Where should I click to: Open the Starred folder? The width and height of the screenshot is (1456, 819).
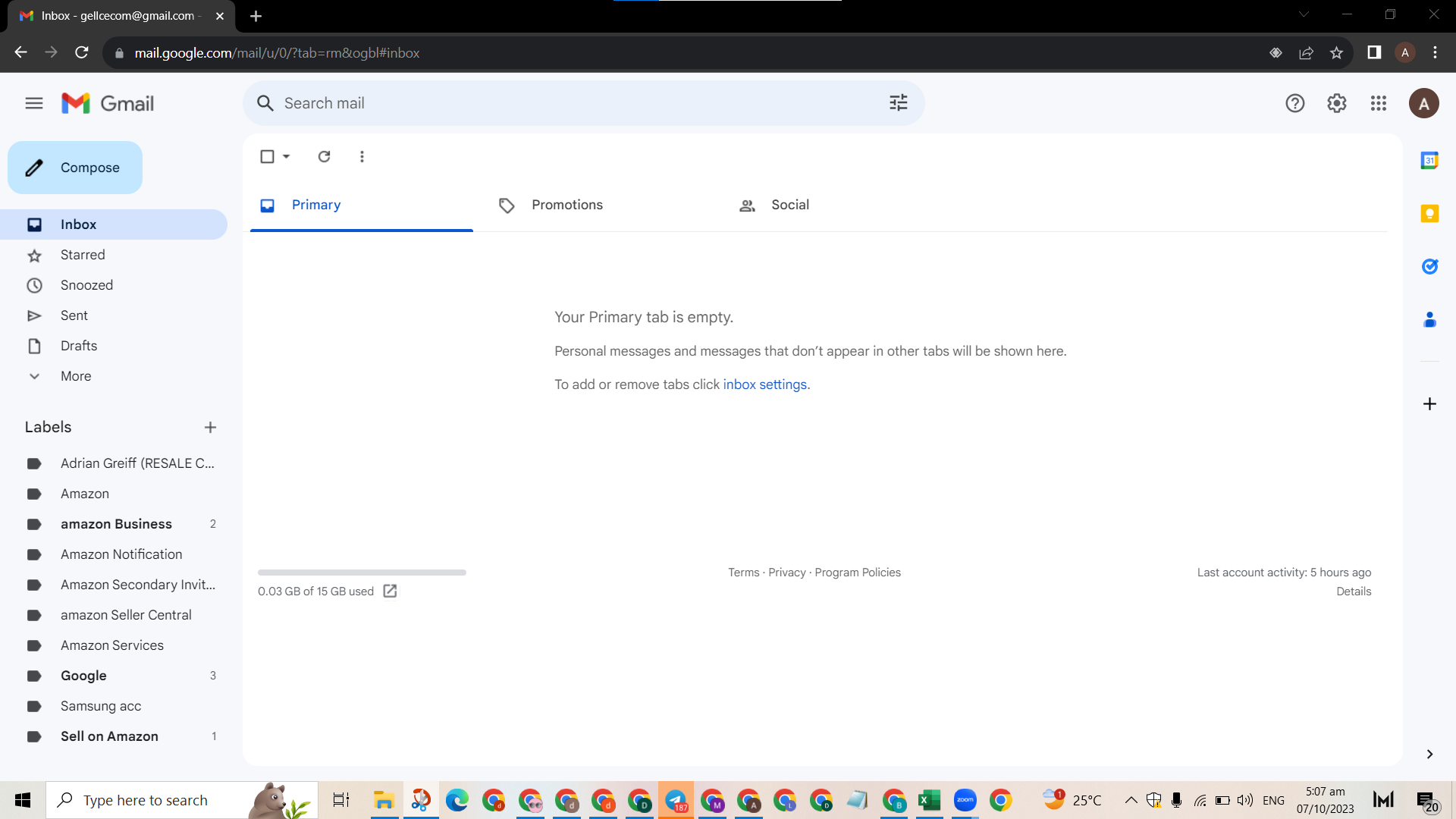pos(114,255)
